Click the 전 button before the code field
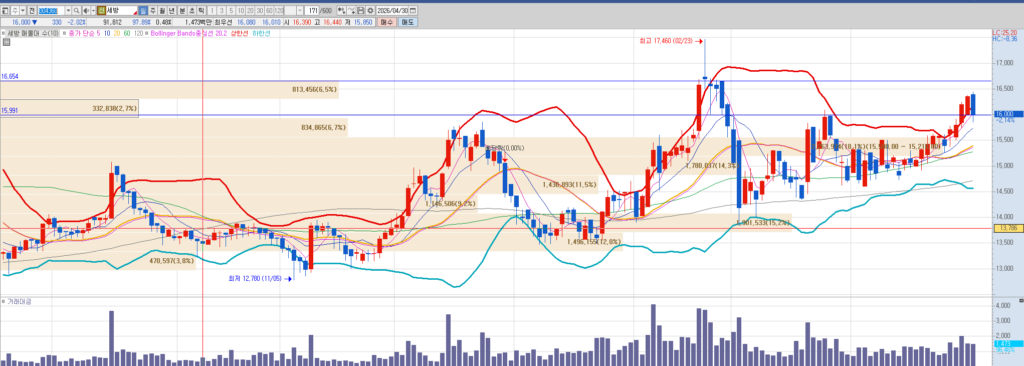The height and width of the screenshot is (366, 1024). coord(32,11)
